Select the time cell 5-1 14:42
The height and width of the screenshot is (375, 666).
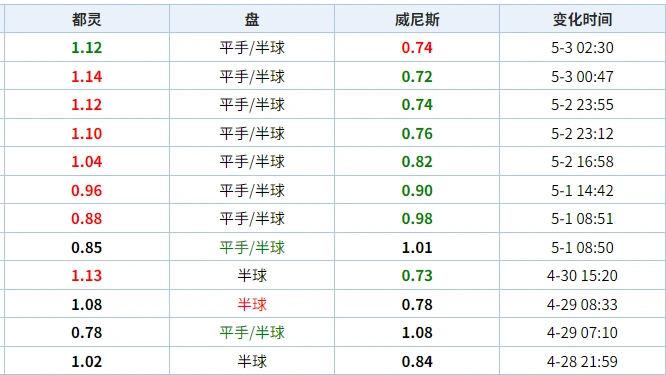pos(582,190)
